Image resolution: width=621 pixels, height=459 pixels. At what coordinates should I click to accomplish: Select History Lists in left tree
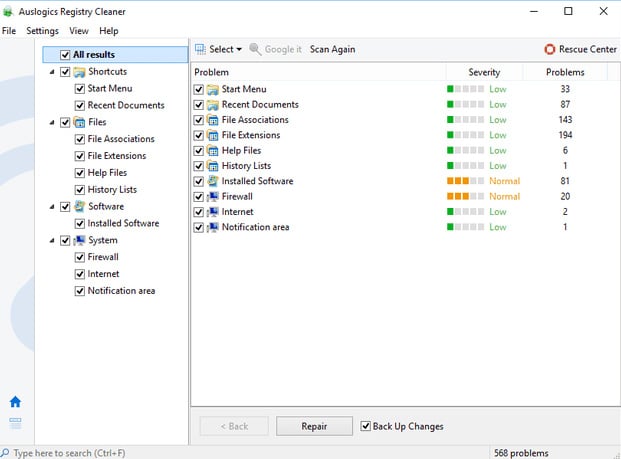click(112, 190)
